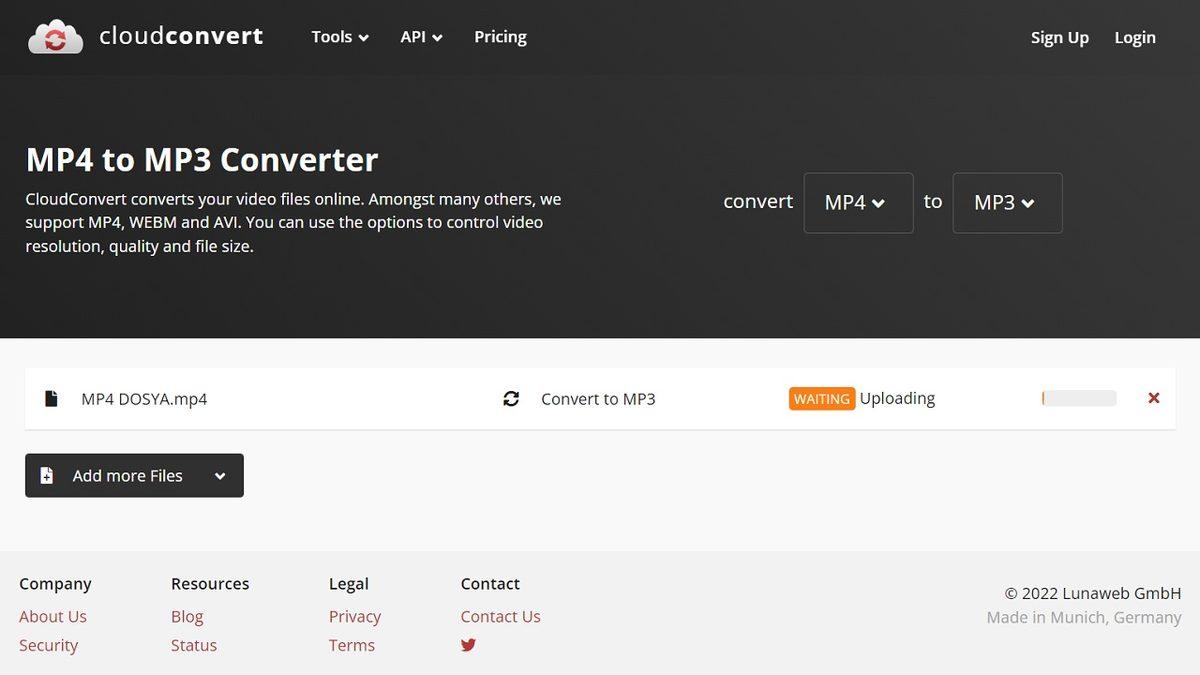The image size is (1200, 675).
Task: Click the upload progress bar
Action: click(1079, 398)
